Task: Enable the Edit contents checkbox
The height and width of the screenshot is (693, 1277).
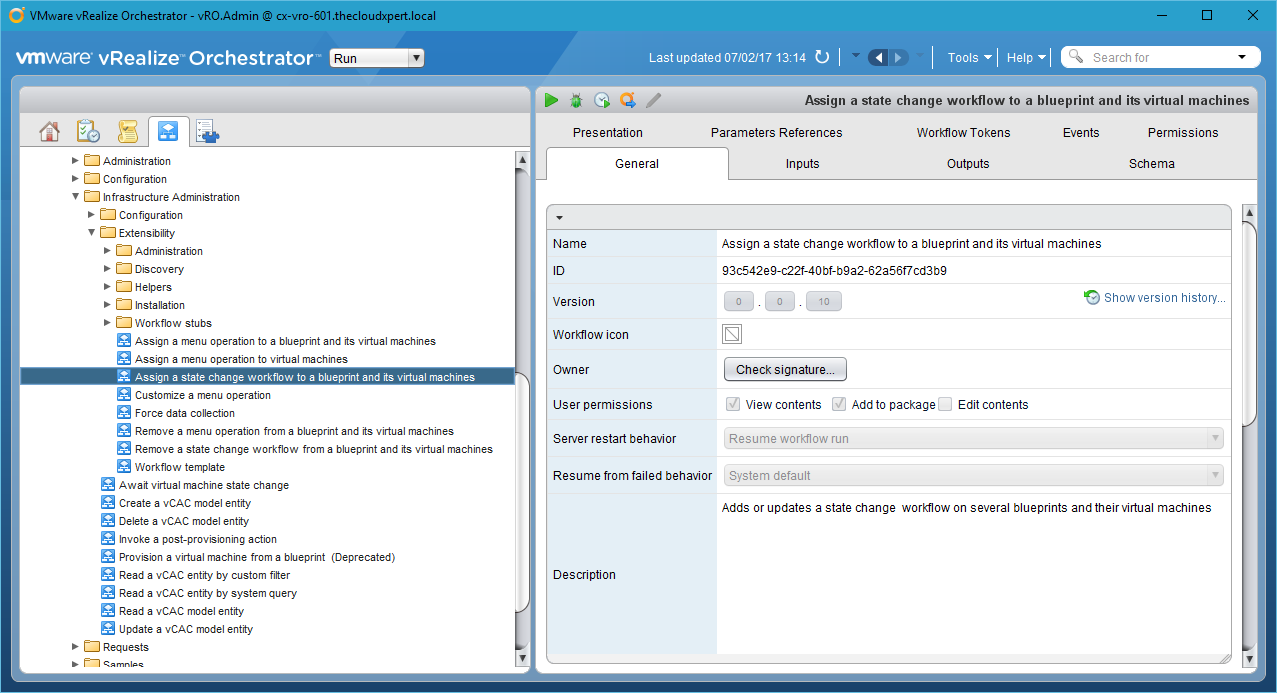Action: 945,404
